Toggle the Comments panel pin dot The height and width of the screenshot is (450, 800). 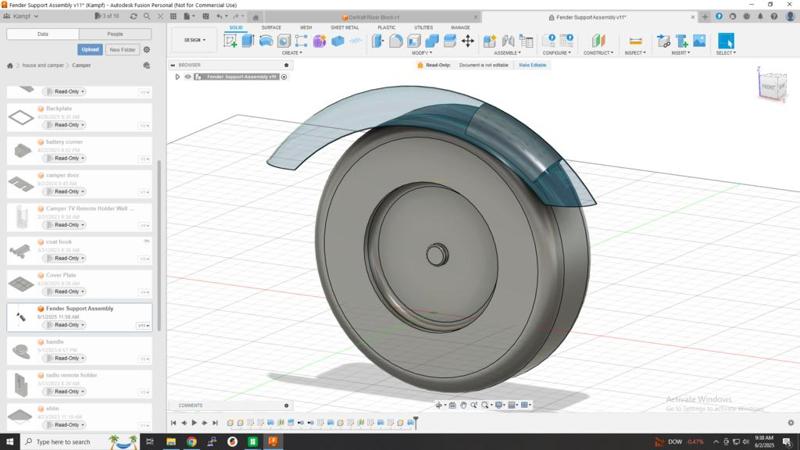pyautogui.click(x=286, y=405)
